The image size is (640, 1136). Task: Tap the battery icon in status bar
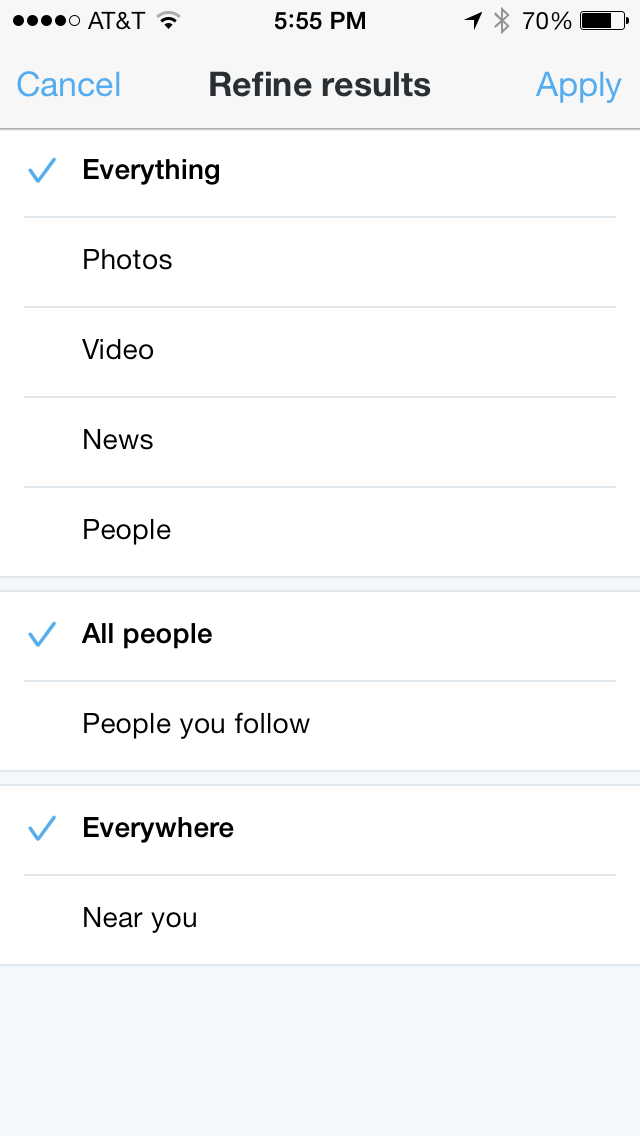pyautogui.click(x=603, y=20)
